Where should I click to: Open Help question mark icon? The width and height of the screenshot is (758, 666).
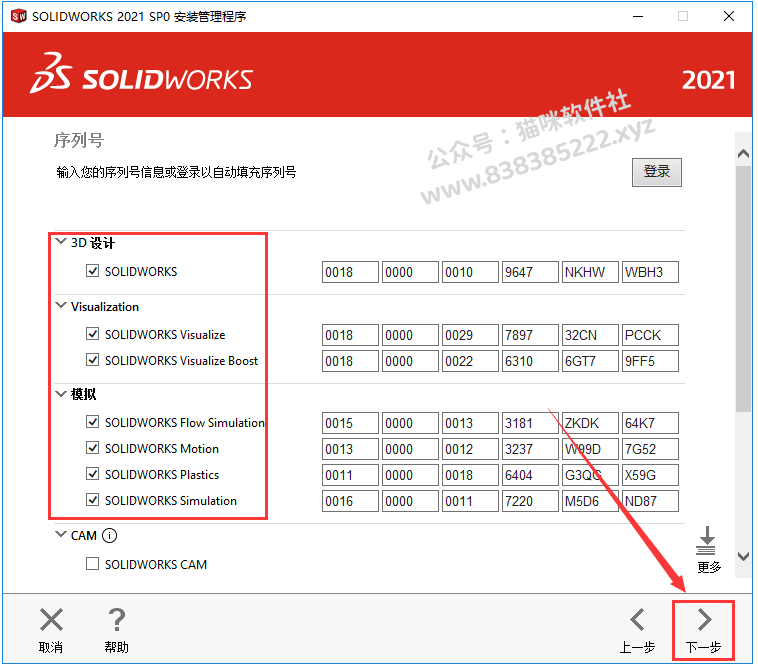(117, 621)
